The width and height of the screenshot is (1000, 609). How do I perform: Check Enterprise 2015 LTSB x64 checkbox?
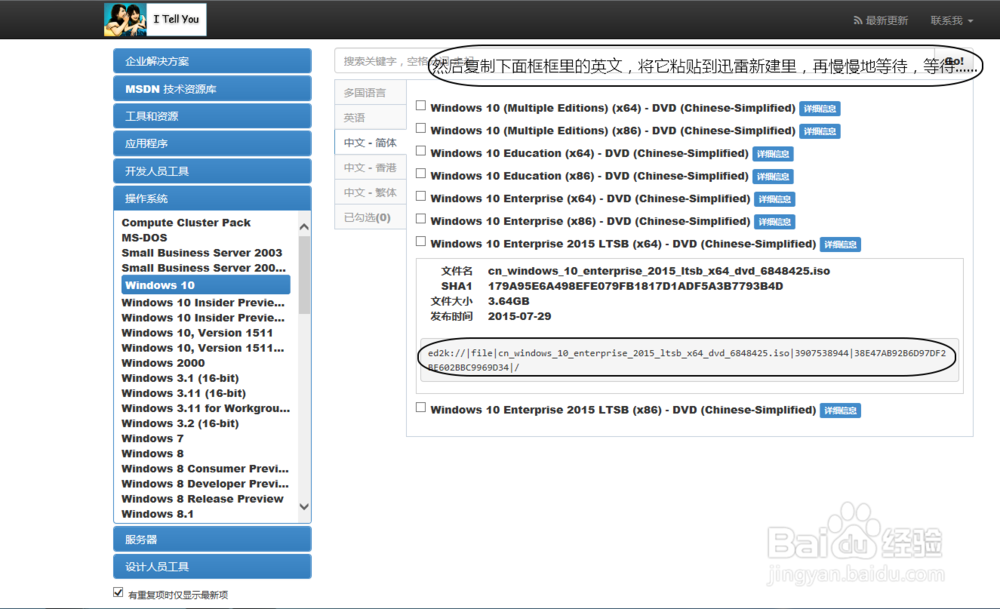421,241
